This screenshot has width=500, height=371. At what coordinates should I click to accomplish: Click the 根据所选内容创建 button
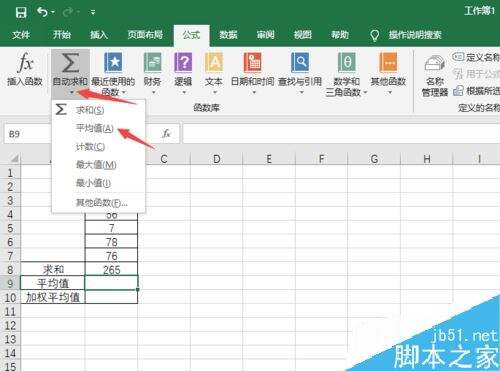pyautogui.click(x=477, y=90)
